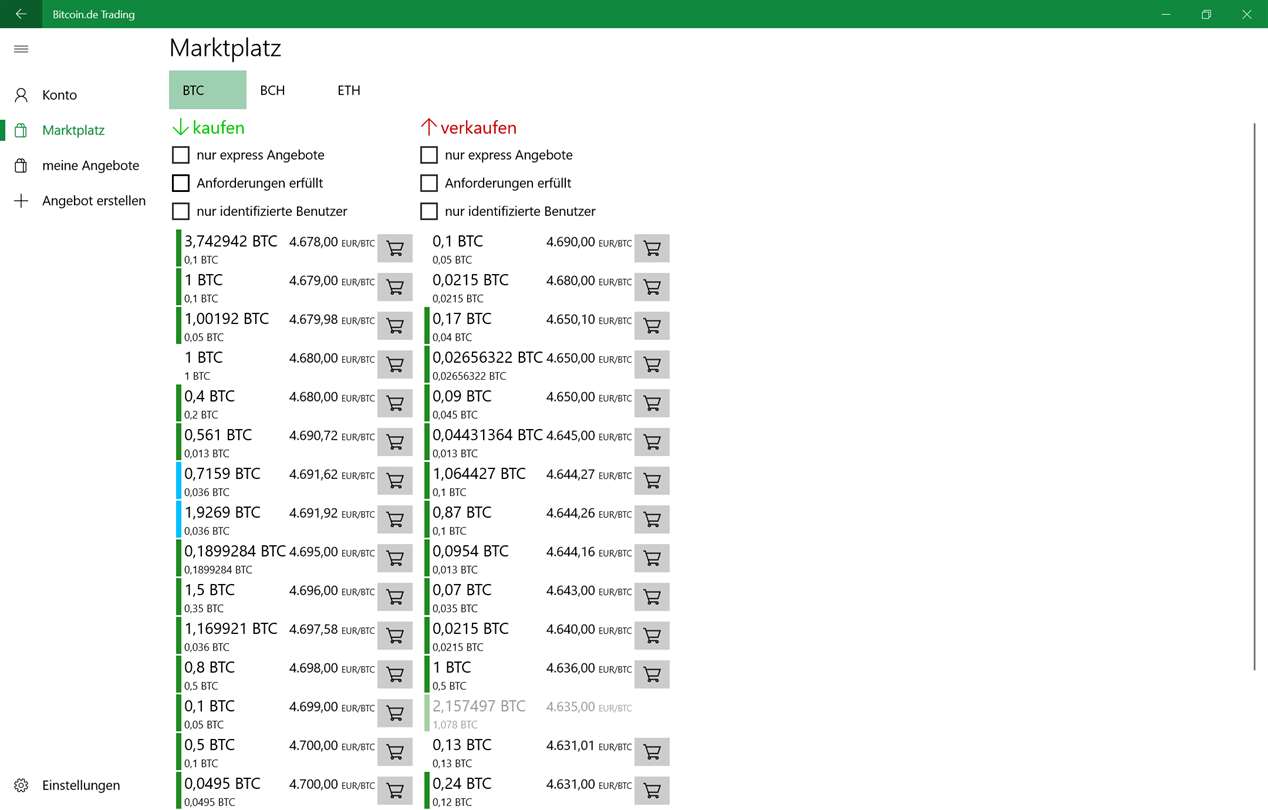Click cart for 1,9269 BTC buy offer
1268x810 pixels.
coord(395,519)
